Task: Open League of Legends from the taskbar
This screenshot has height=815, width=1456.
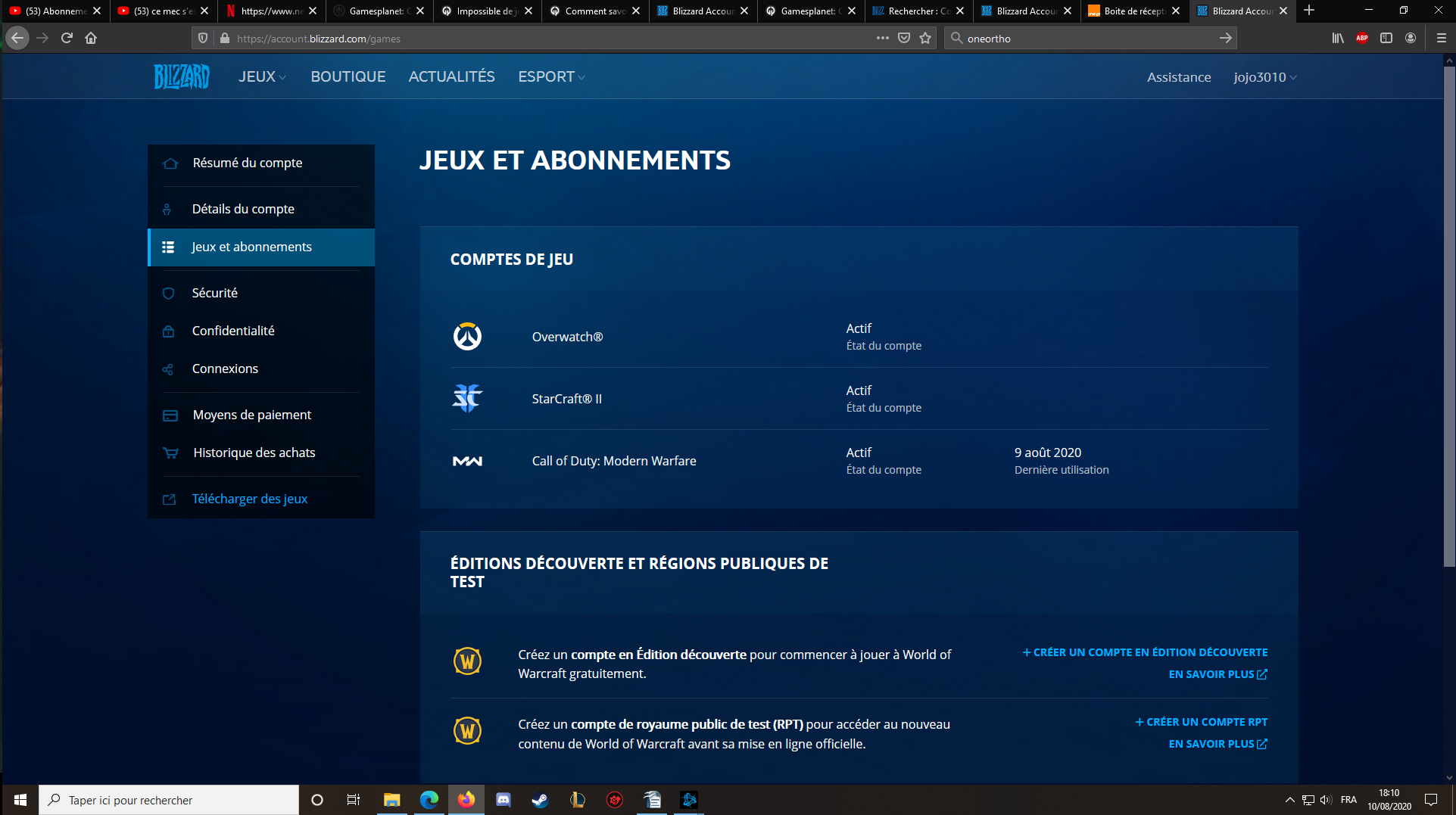Action: (x=577, y=800)
